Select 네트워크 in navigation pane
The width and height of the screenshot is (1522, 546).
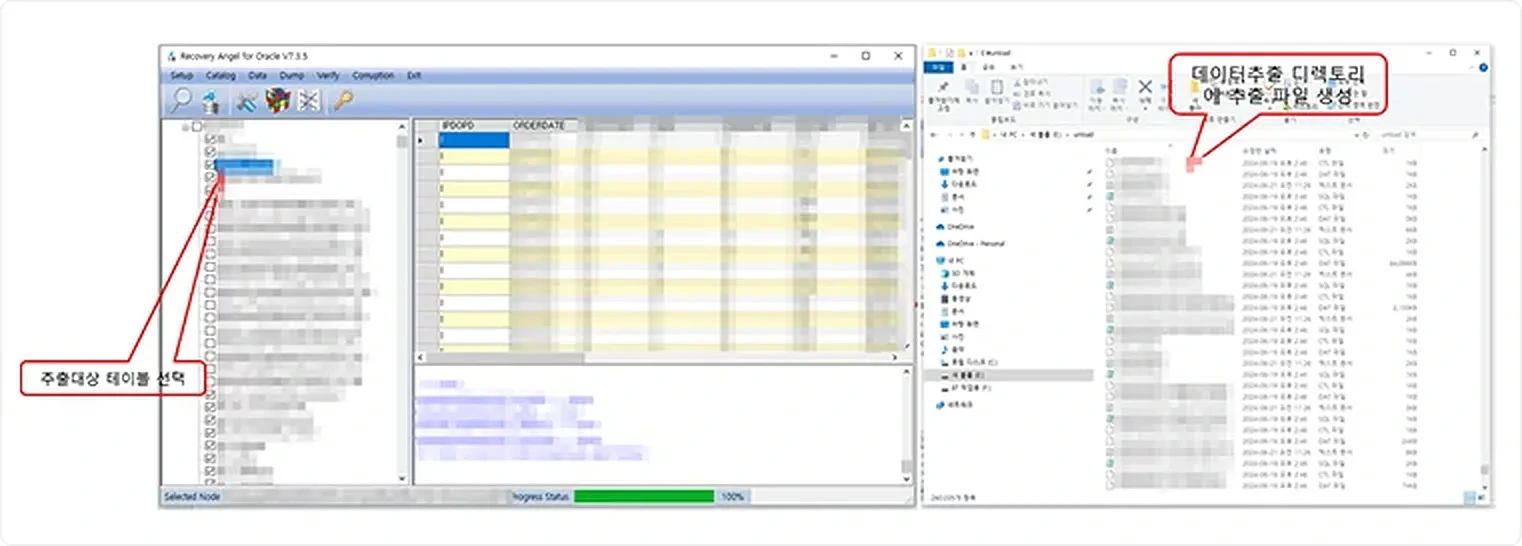pyautogui.click(x=954, y=404)
